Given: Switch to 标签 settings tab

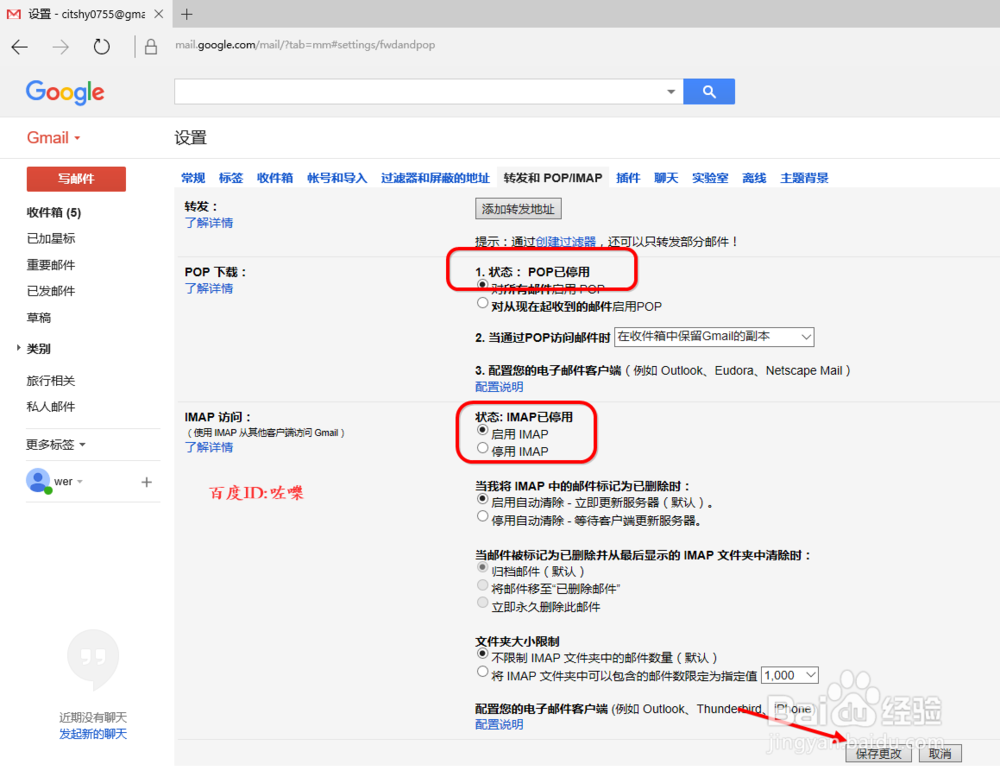Looking at the screenshot, I should [x=231, y=178].
